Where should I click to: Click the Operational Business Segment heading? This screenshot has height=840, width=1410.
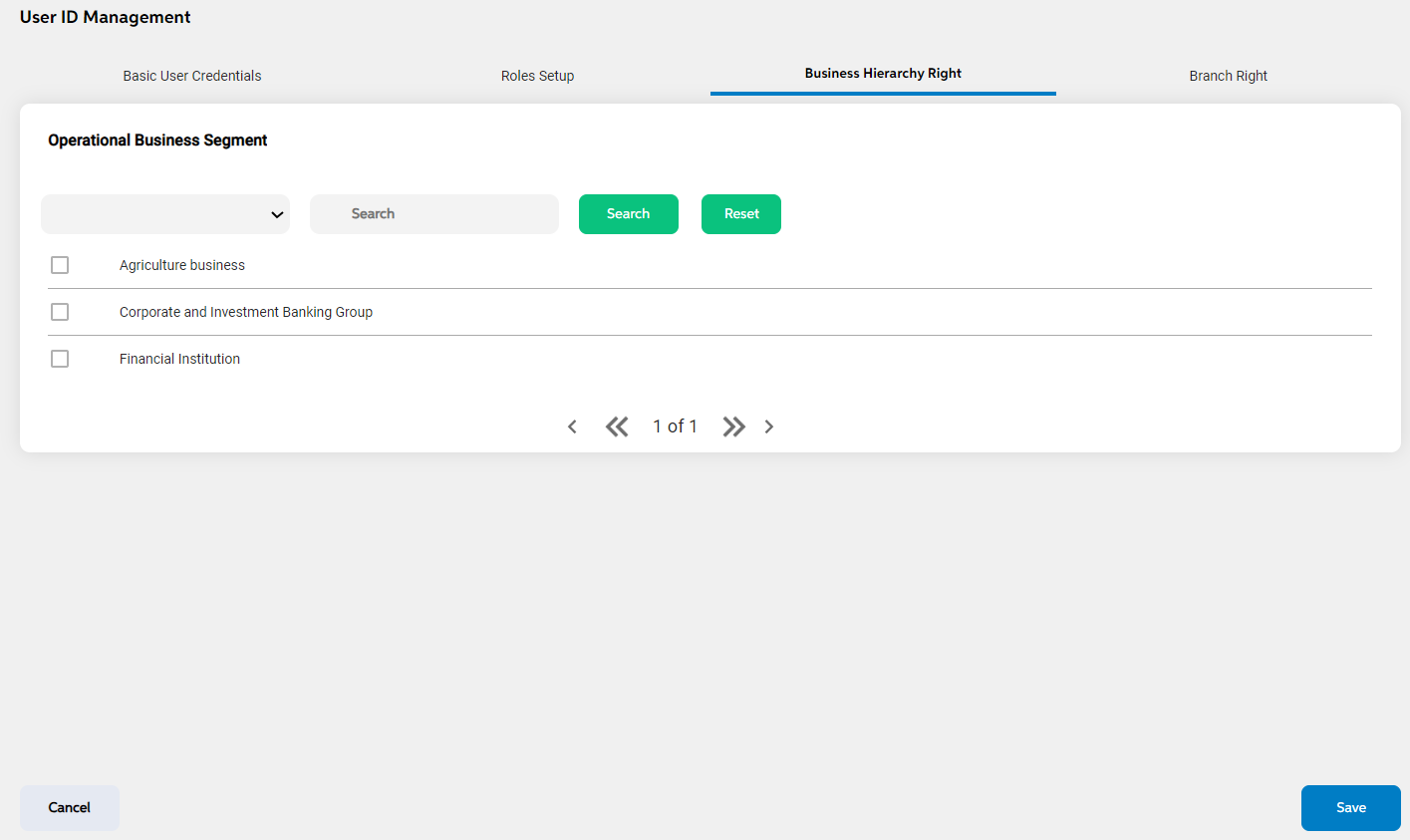(157, 140)
